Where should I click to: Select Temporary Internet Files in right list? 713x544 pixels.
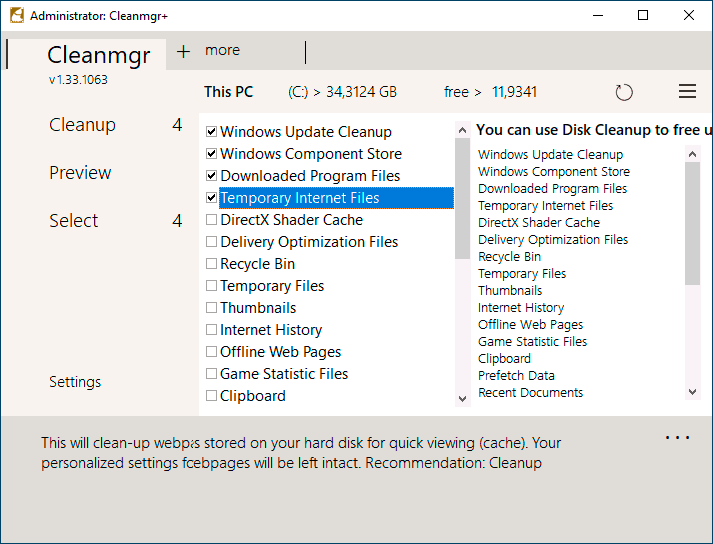tap(545, 206)
